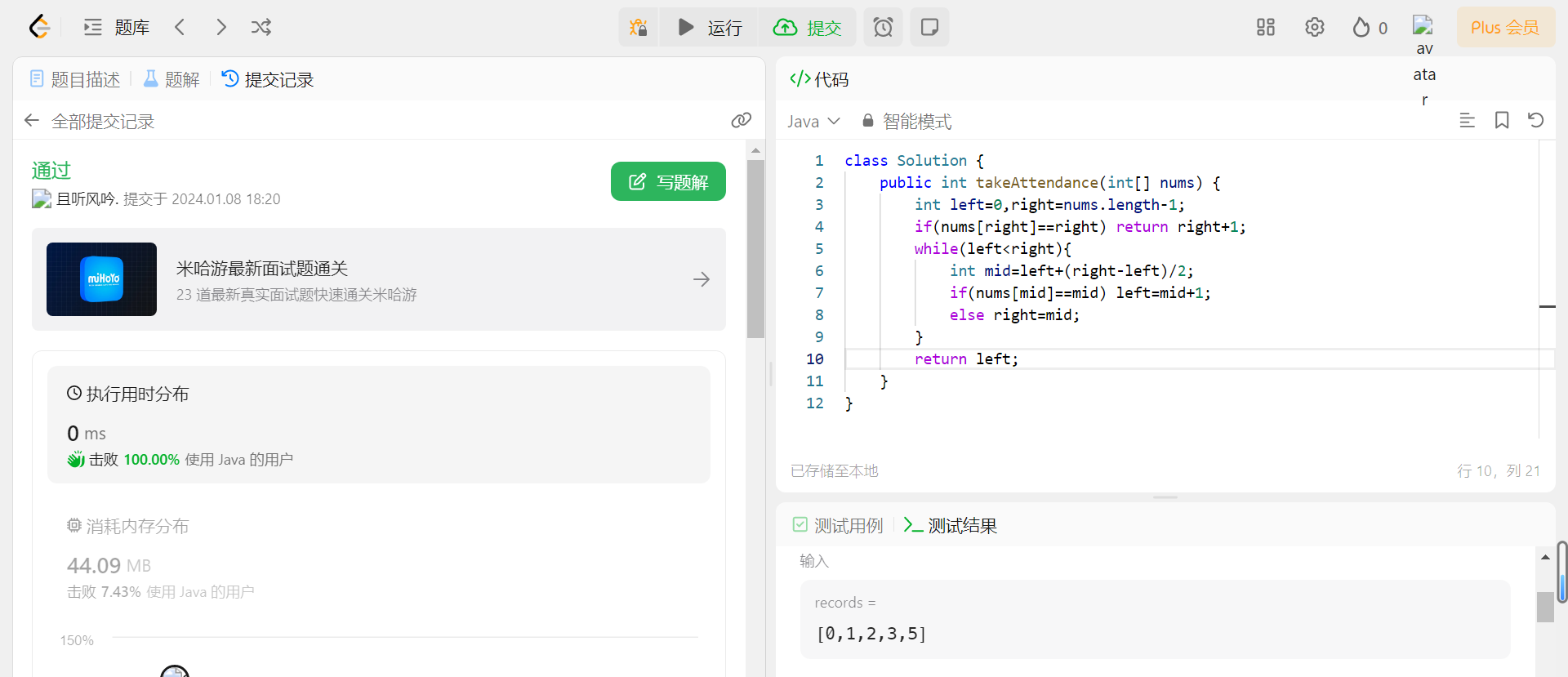
Task: Switch to the 测试用例 tab
Action: click(838, 525)
